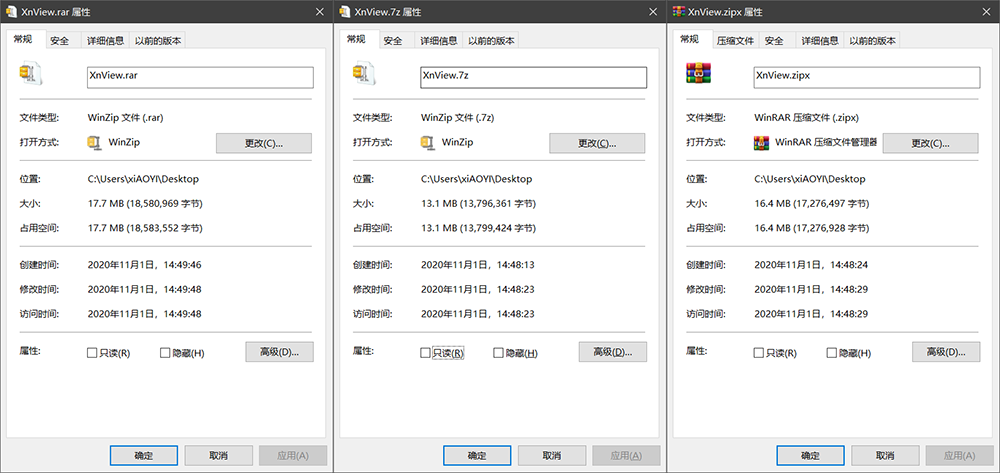
Task: Click size value 17.7 MB (18,580,969 字节)
Action: (145, 204)
